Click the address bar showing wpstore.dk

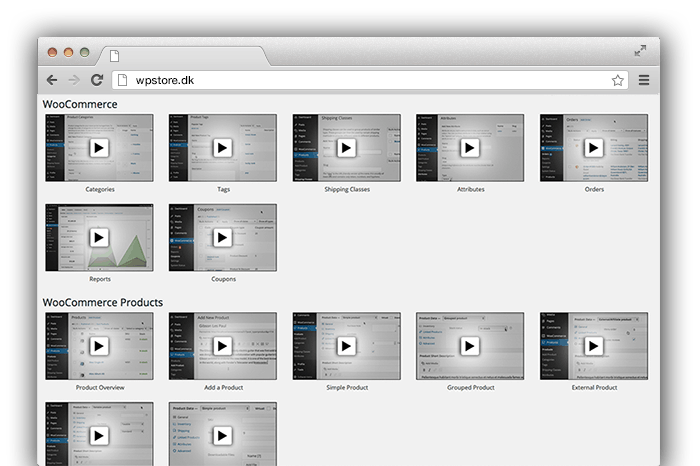tap(370, 80)
